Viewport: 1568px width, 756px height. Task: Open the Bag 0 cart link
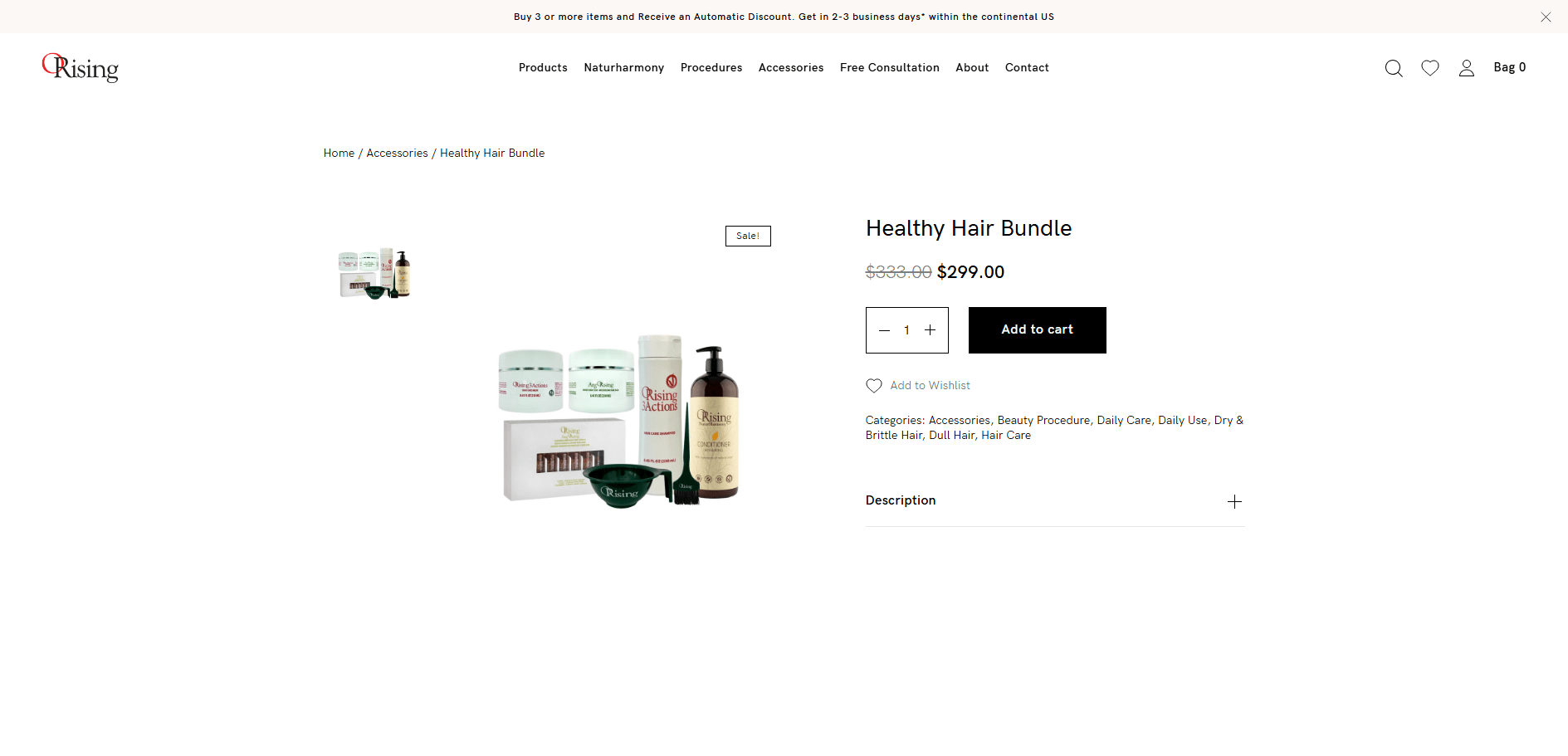click(1510, 67)
